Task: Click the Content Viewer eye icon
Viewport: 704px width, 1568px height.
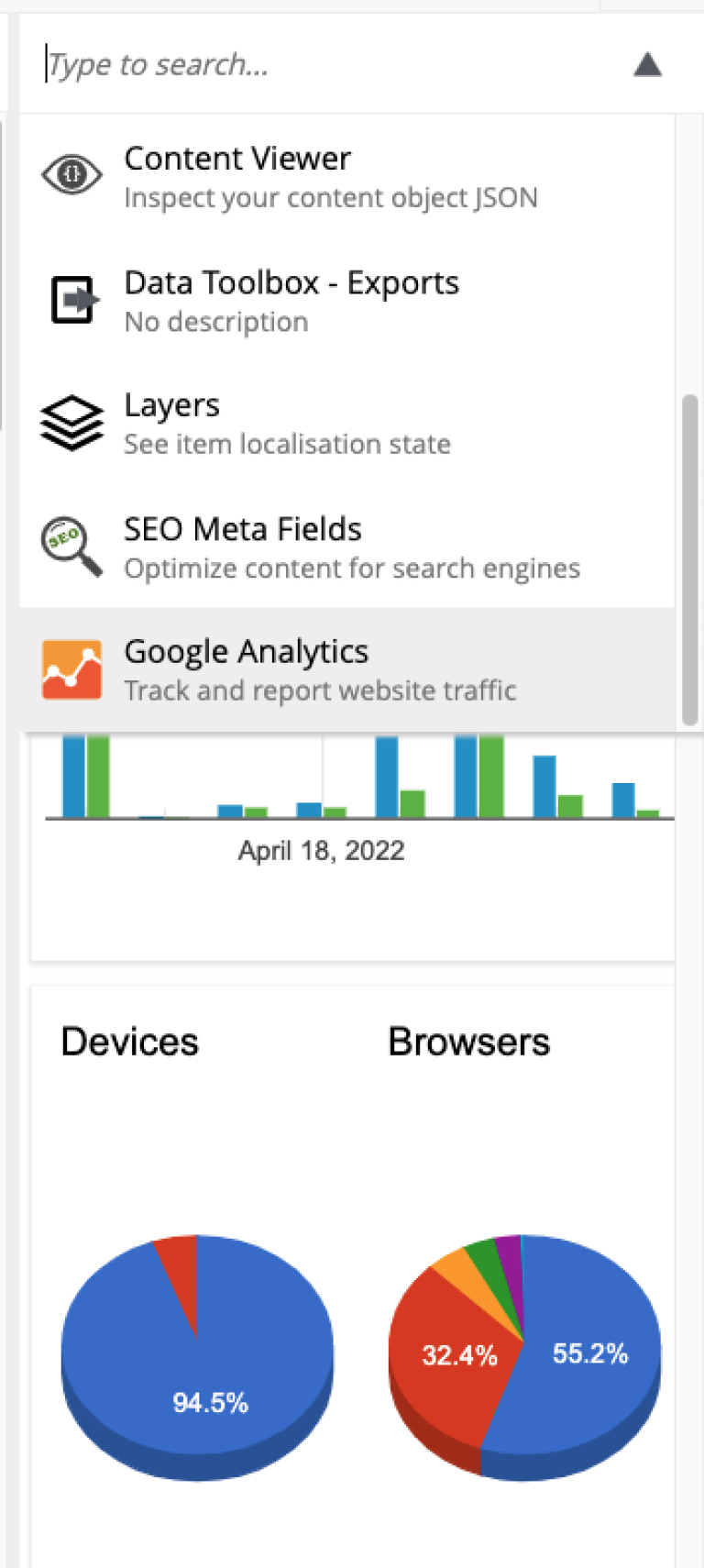Action: point(71,174)
